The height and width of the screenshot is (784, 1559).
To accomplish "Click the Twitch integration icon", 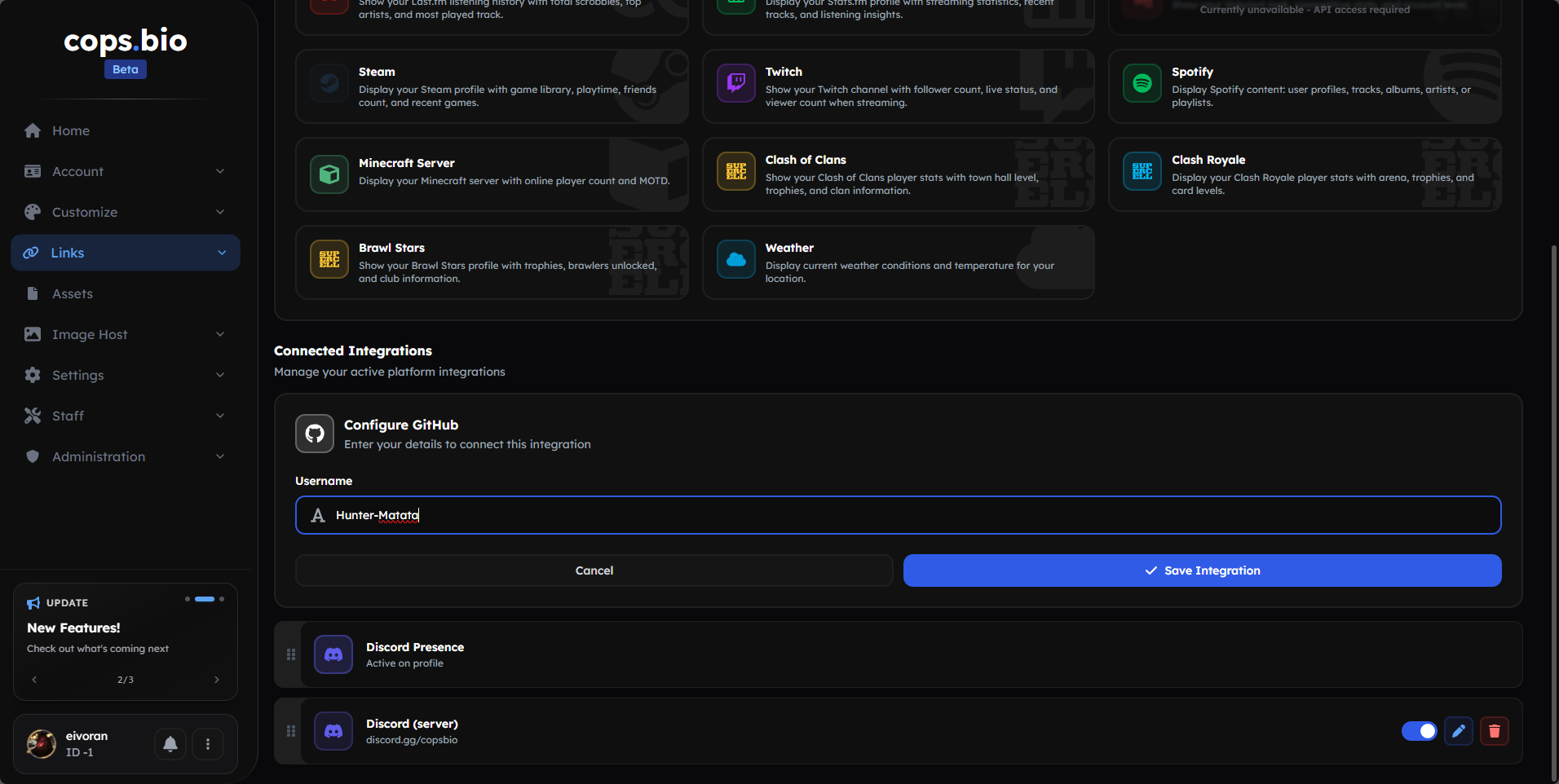I will 735,84.
